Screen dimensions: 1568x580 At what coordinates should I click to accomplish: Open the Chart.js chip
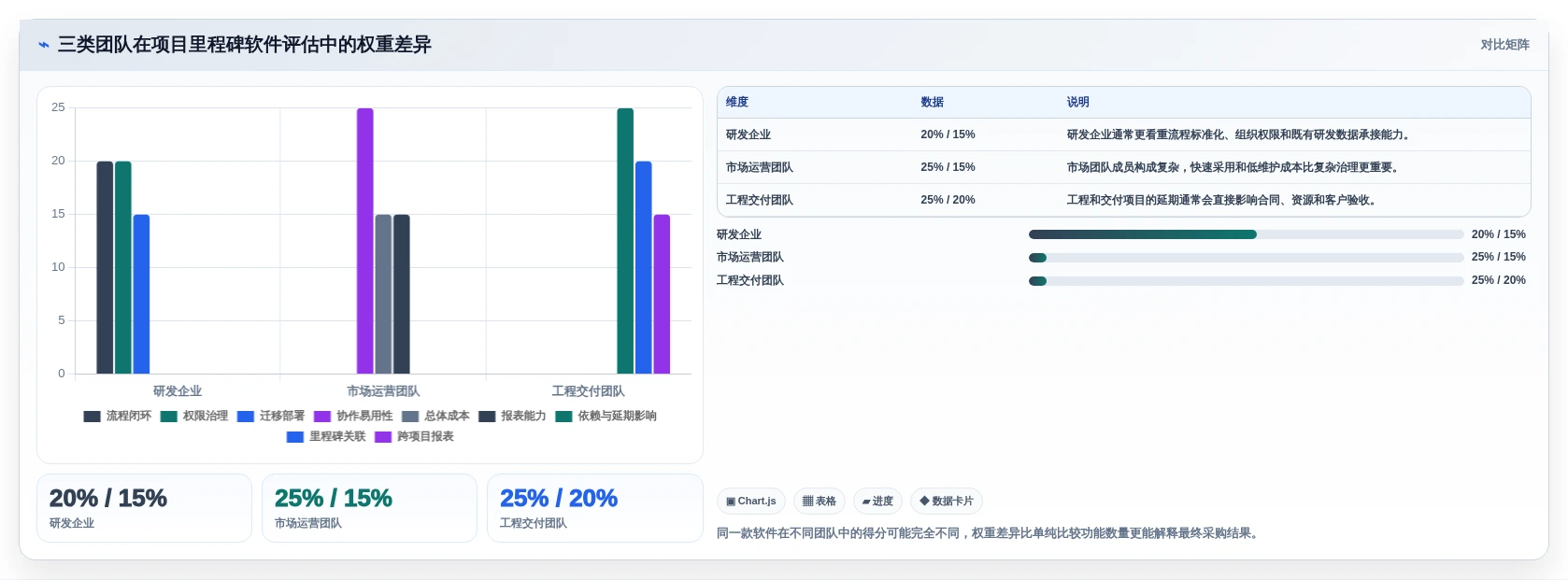[751, 502]
